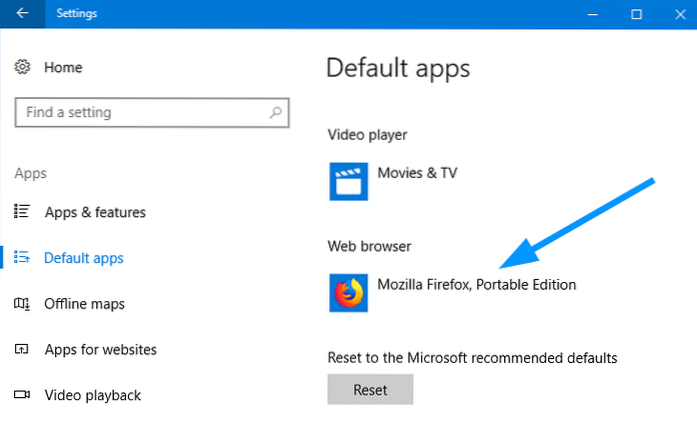Image resolution: width=697 pixels, height=422 pixels.
Task: Click the Default apps page heading
Action: pyautogui.click(x=398, y=69)
